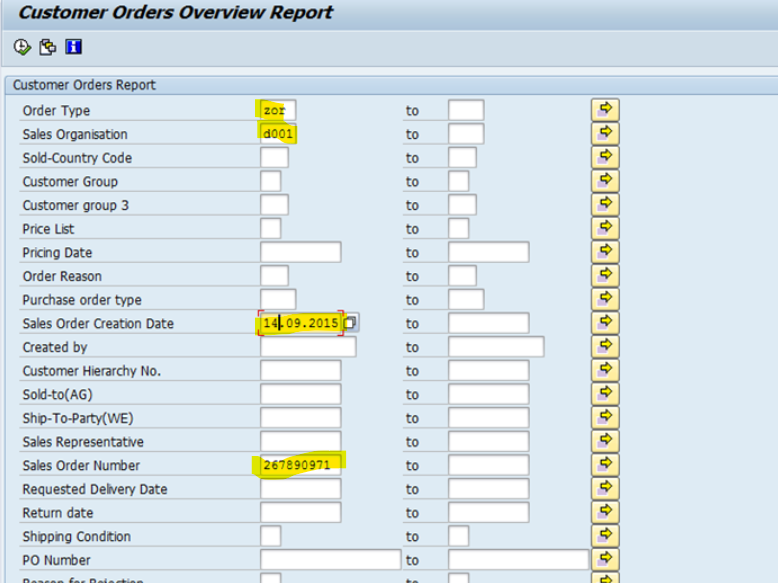Focus the Sales Order Number from field
The image size is (778, 583).
tap(300, 465)
